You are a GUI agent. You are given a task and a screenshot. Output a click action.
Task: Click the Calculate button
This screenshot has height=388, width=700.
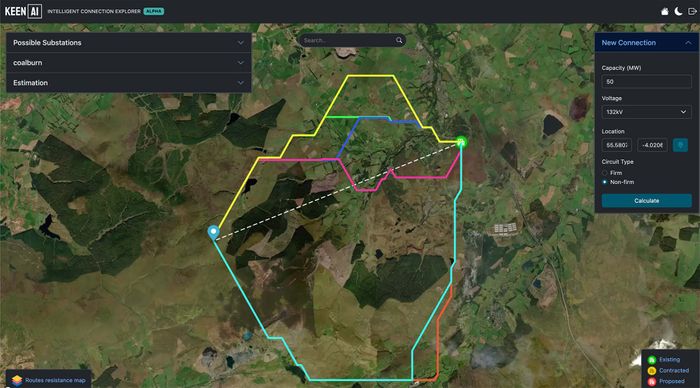(x=646, y=201)
